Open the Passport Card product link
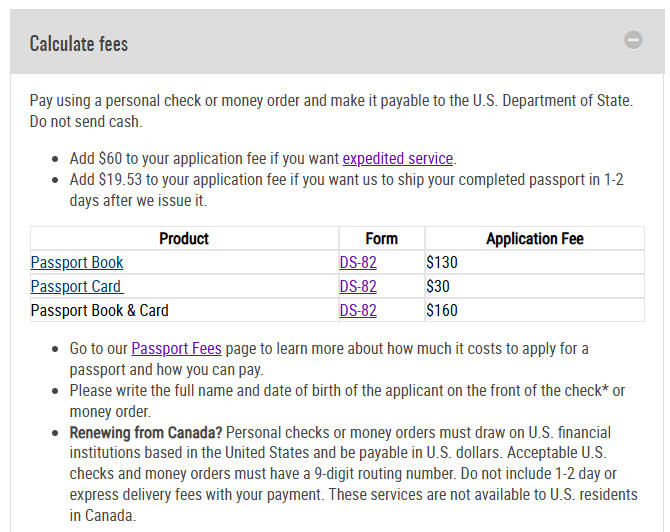 coord(77,286)
